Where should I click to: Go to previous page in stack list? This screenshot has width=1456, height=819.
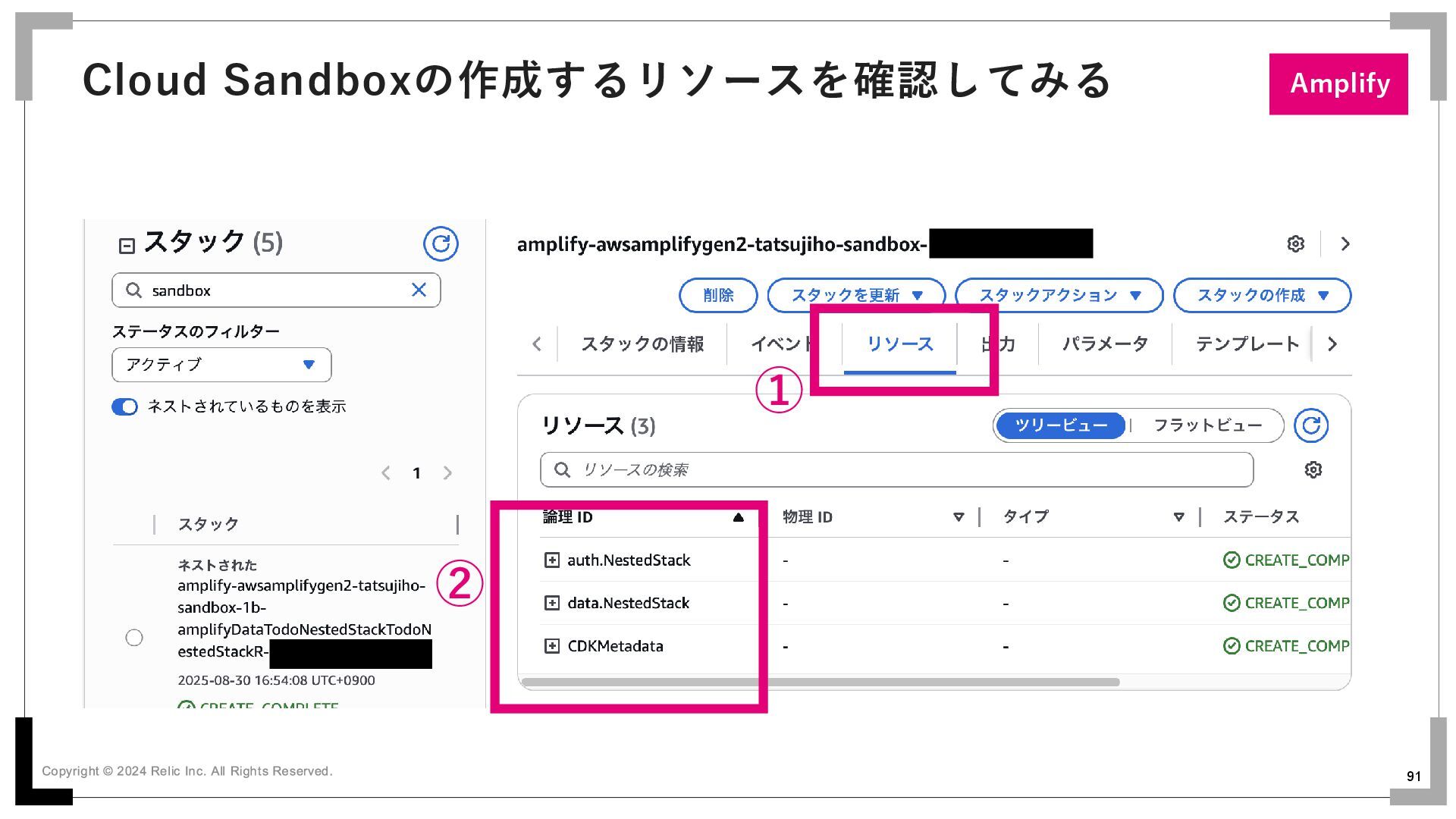386,473
